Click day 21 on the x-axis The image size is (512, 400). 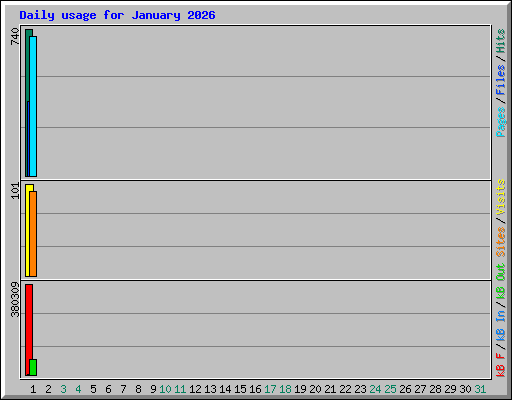click(330, 389)
